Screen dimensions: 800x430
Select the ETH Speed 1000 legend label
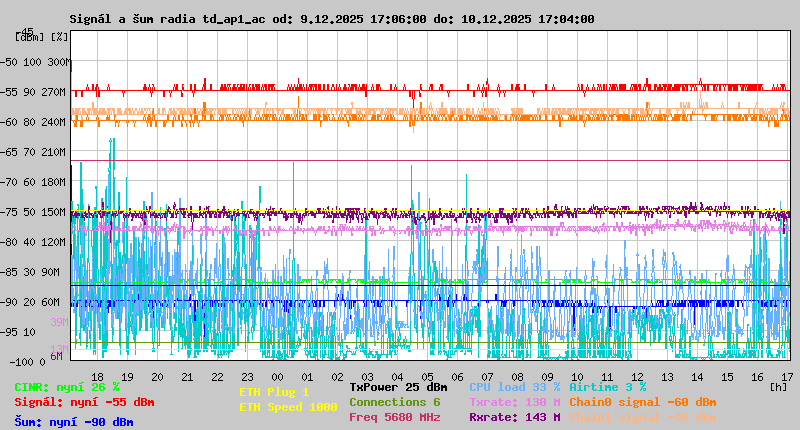(288, 407)
